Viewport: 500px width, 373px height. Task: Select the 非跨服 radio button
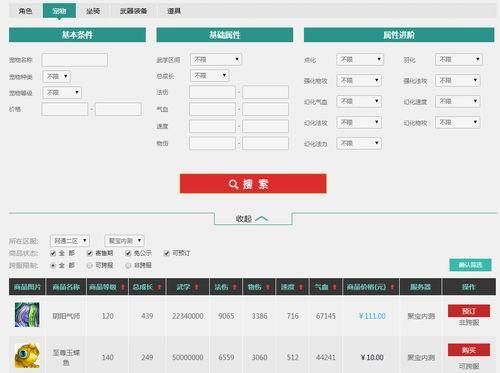pos(128,266)
